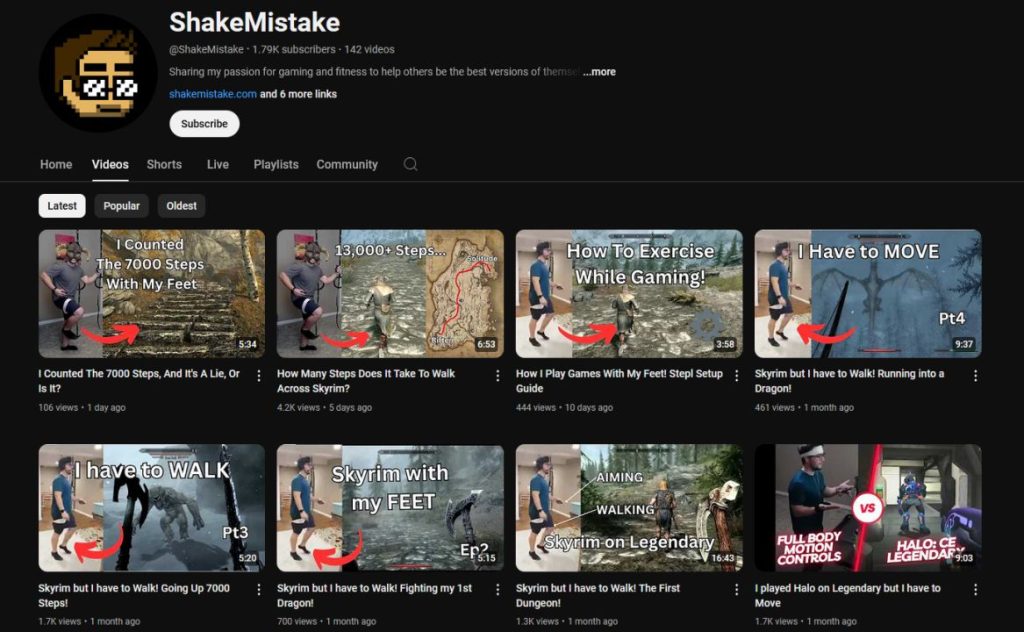Open options menu for 'The First Dungeon' video
Viewport: 1024px width, 632px height.
(x=737, y=590)
